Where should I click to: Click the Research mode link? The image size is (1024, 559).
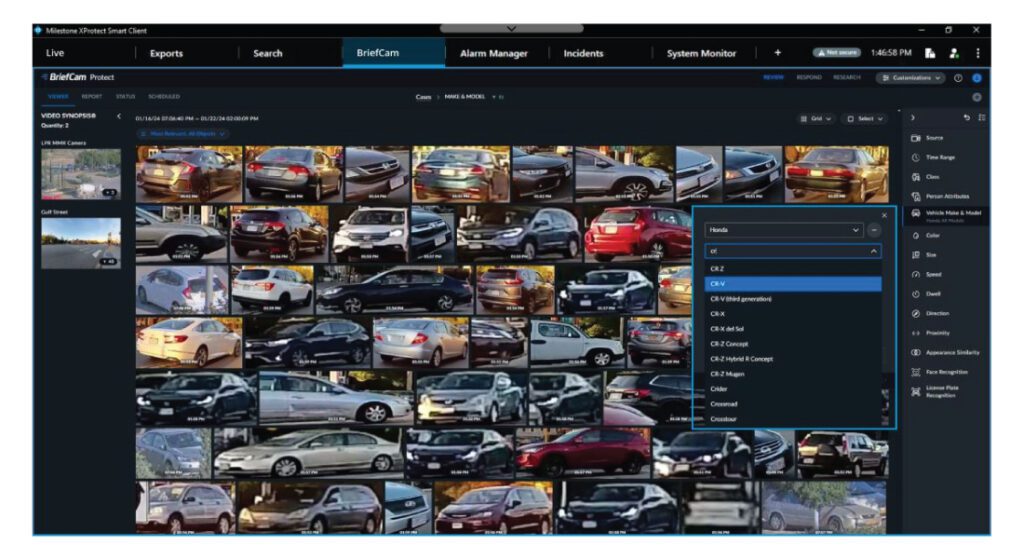tap(847, 78)
